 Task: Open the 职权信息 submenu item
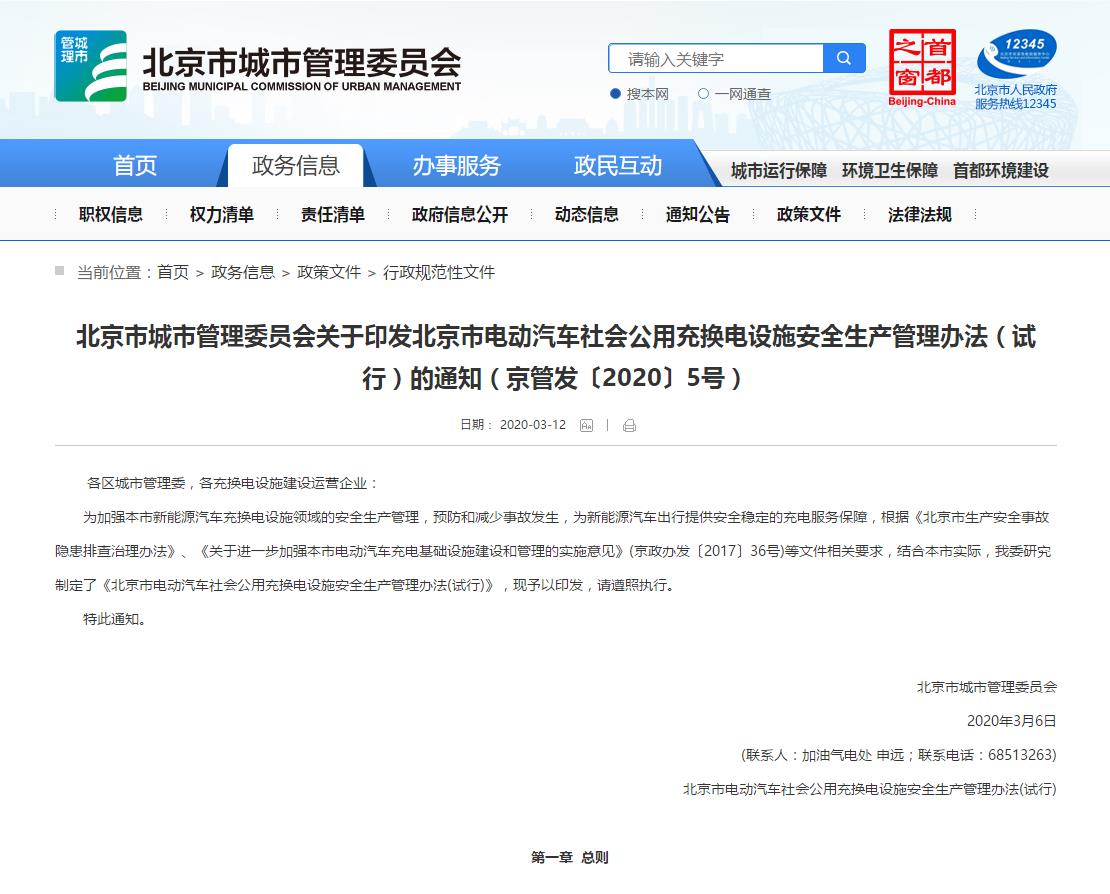110,214
